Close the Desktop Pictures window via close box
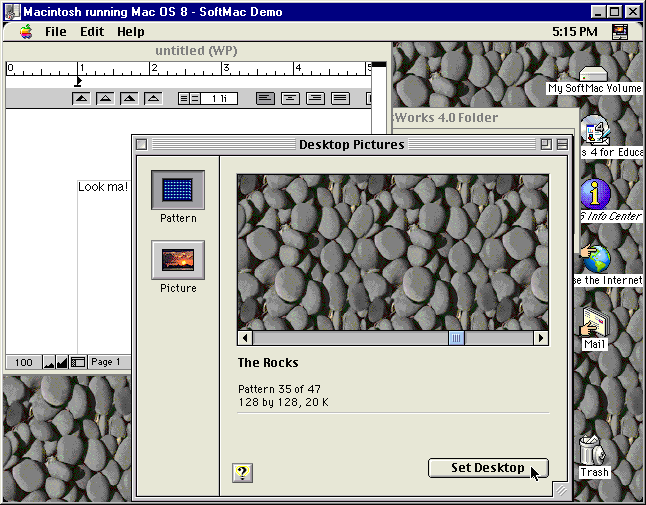The height and width of the screenshot is (505, 646). tap(141, 145)
